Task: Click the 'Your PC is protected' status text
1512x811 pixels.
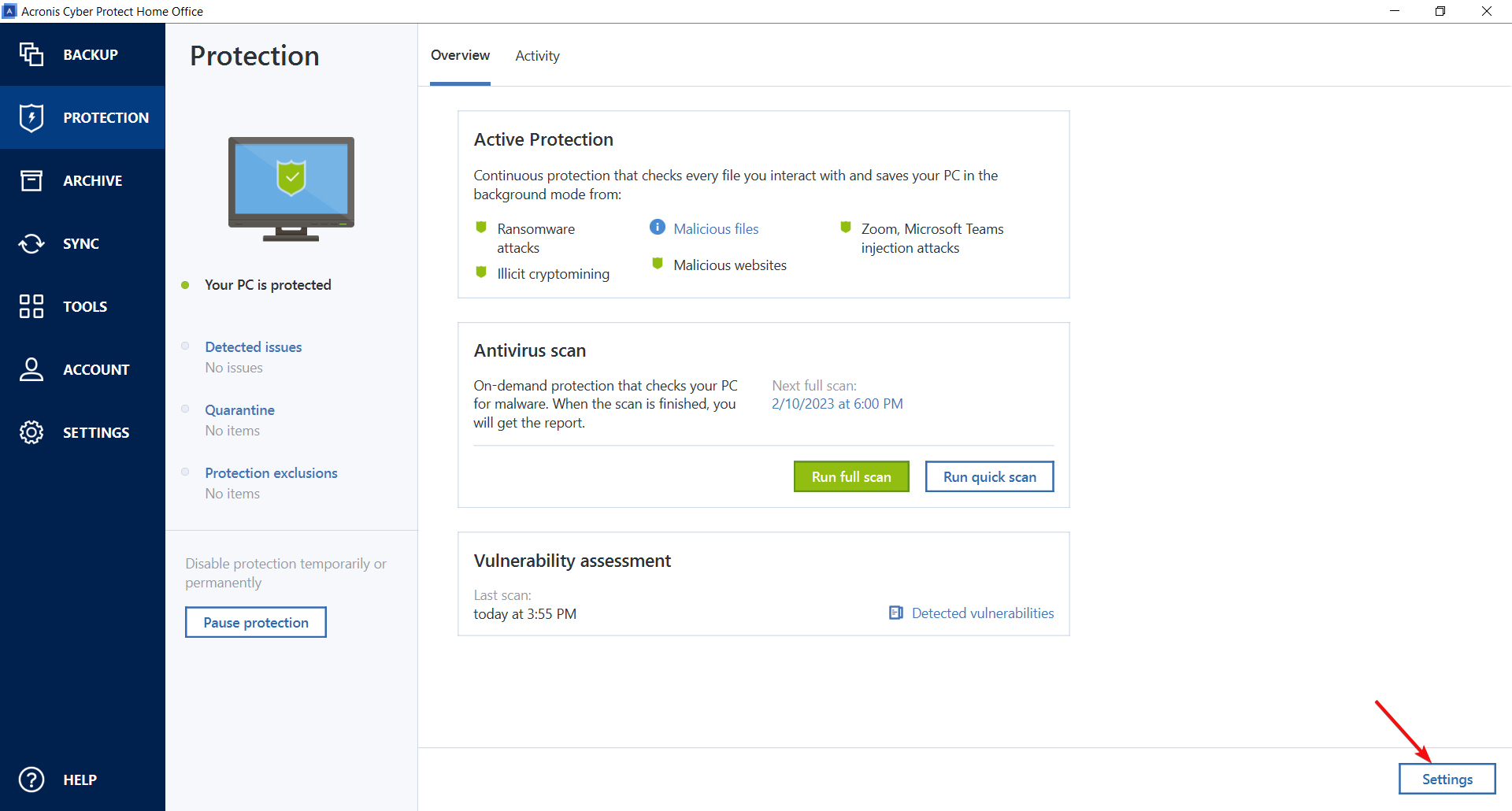Action: click(x=268, y=284)
